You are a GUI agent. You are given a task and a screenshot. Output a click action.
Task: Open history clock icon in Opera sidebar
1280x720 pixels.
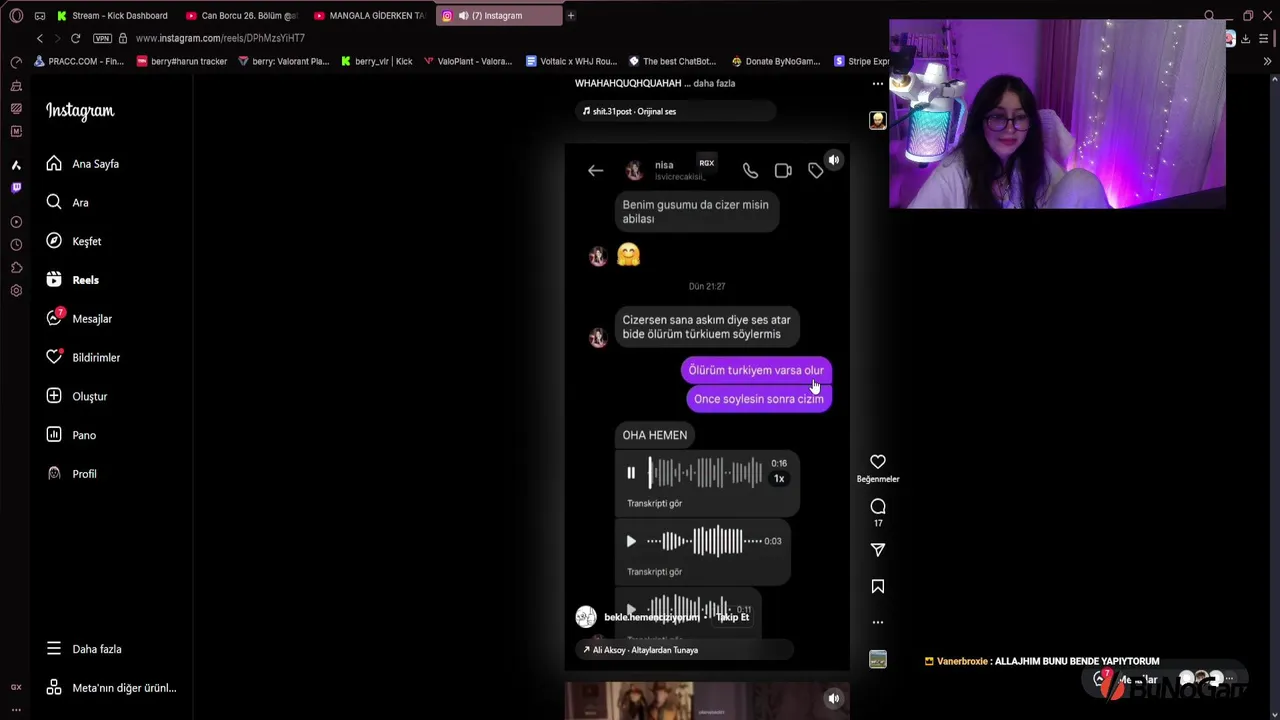coord(16,245)
